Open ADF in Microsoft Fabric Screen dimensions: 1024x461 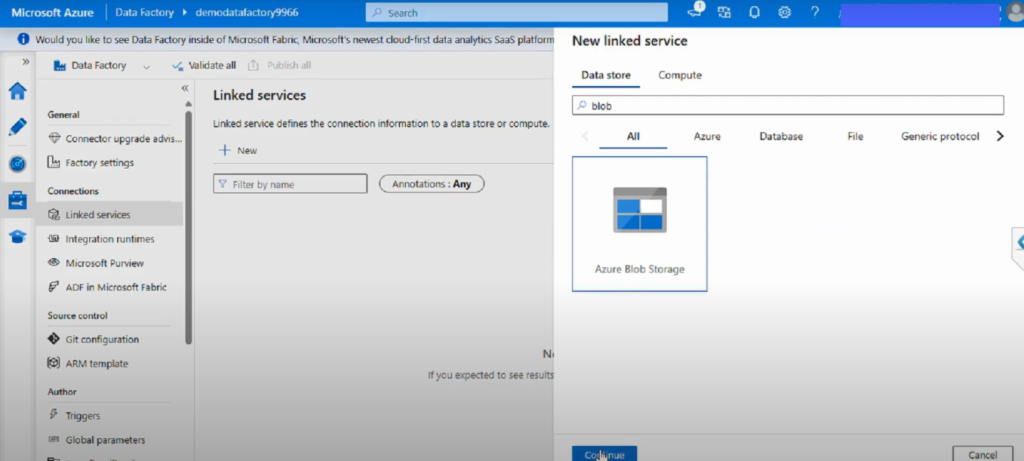[108, 287]
